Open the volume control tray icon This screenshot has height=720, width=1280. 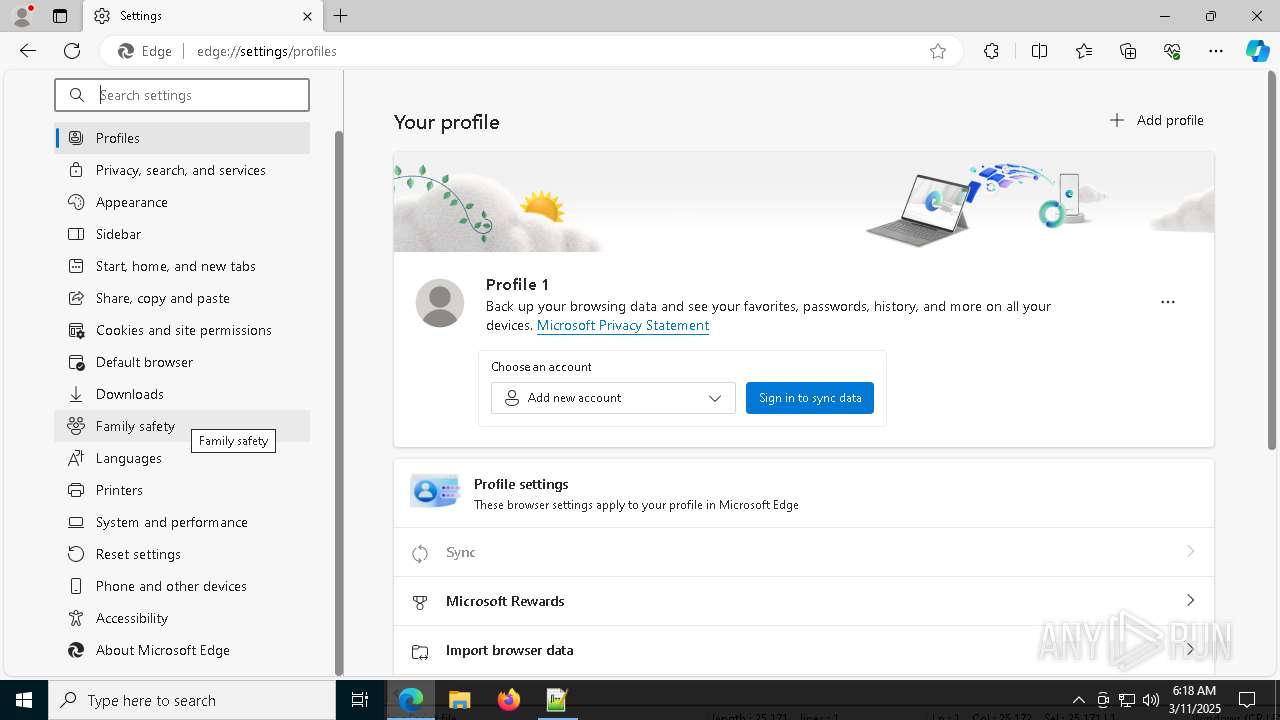point(1151,700)
